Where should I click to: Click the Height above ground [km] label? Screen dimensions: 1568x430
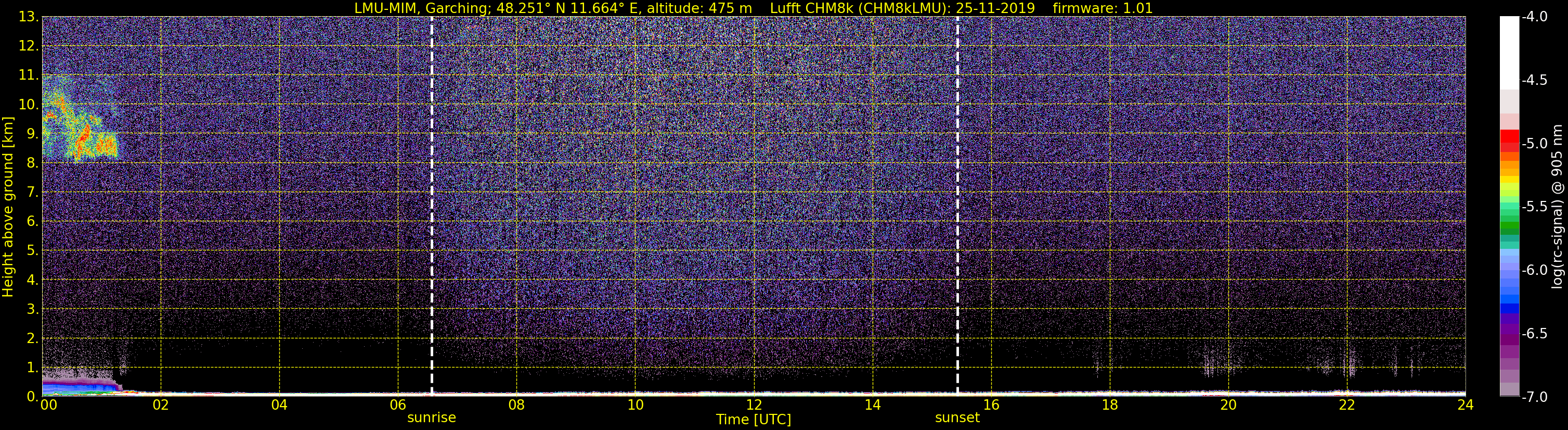(8, 207)
